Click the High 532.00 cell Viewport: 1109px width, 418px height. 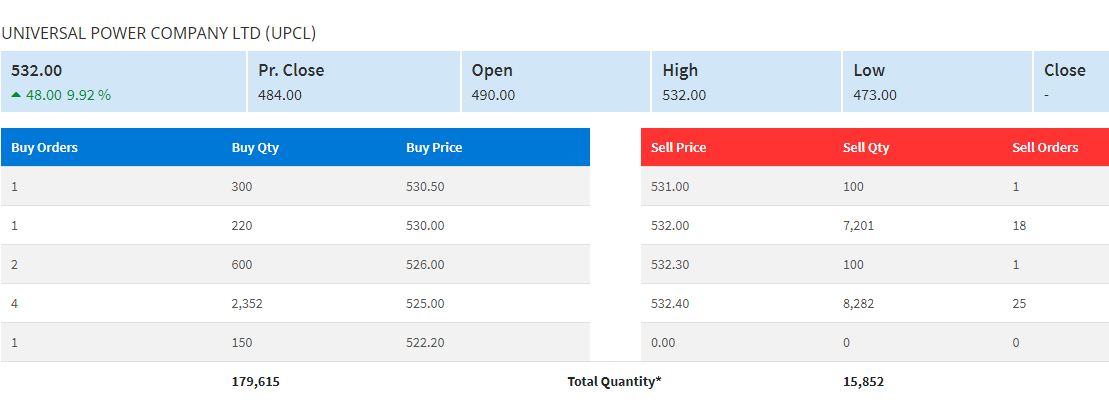point(745,81)
